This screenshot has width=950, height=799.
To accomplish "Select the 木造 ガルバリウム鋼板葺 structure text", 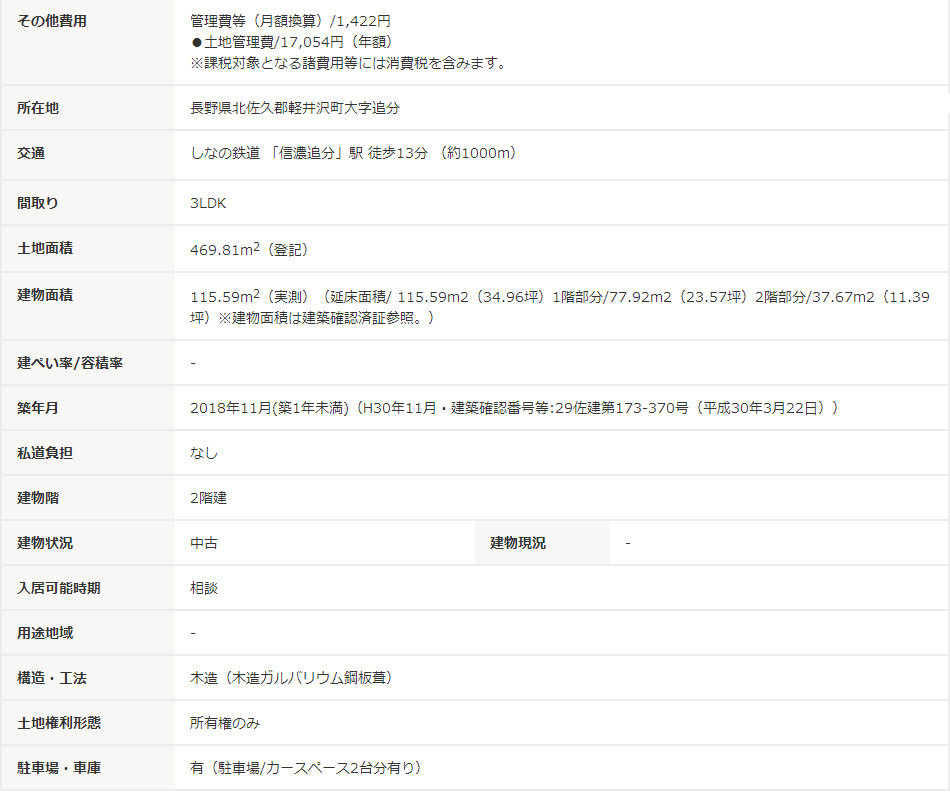I will tap(291, 678).
